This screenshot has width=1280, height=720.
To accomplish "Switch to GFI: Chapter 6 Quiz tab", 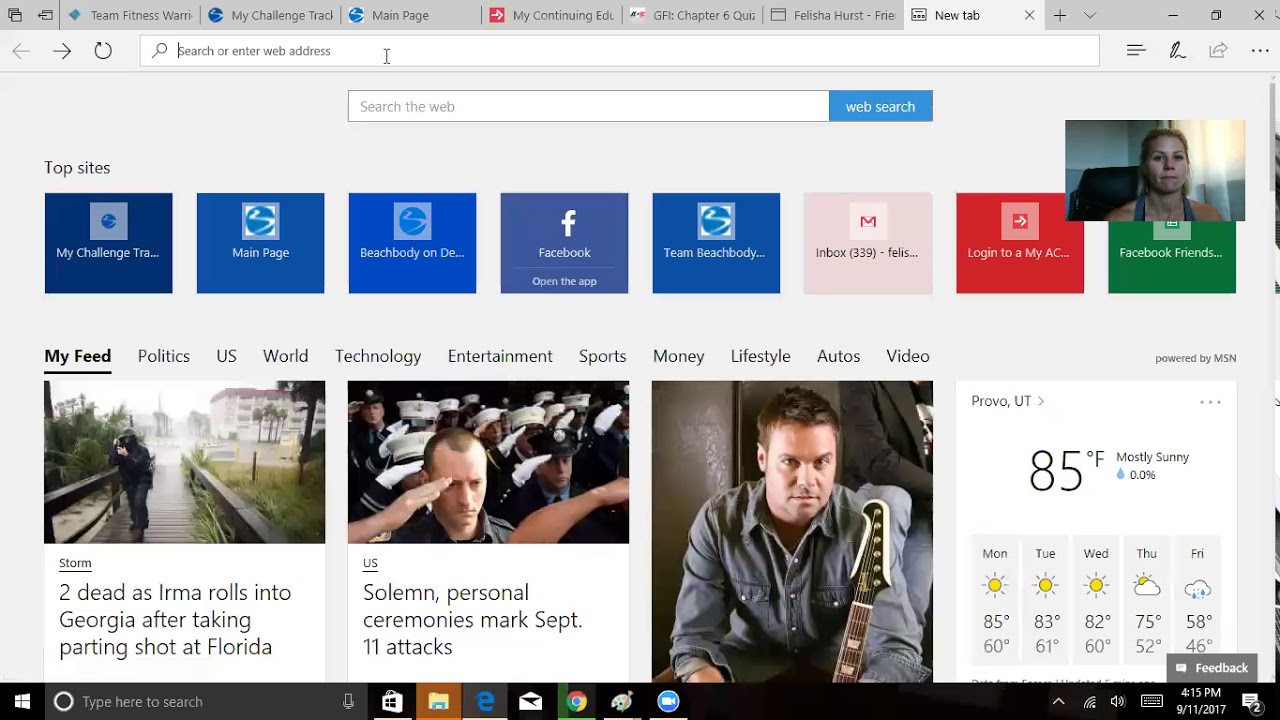I will pos(692,15).
